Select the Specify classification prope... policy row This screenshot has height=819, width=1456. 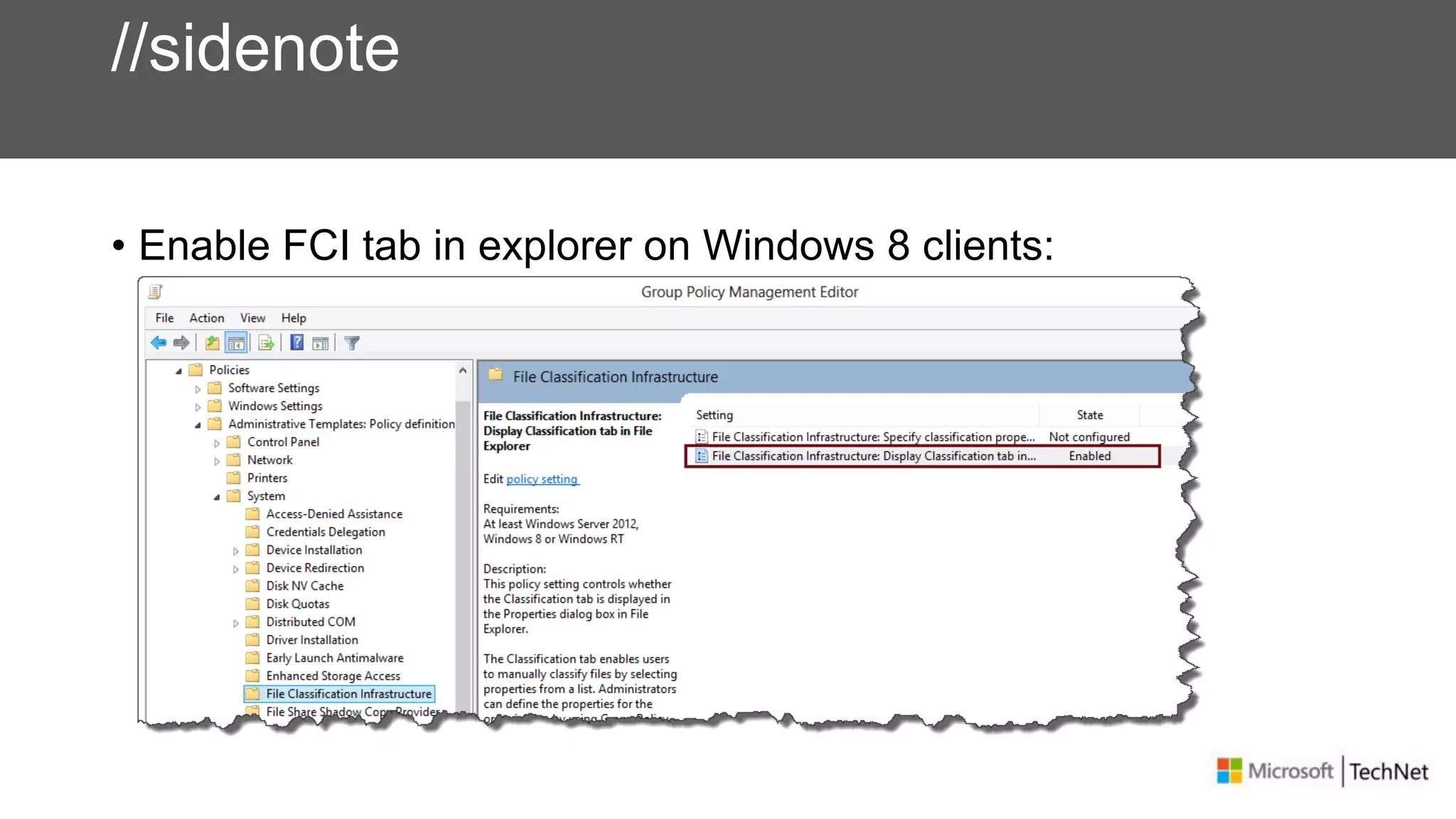(x=914, y=437)
